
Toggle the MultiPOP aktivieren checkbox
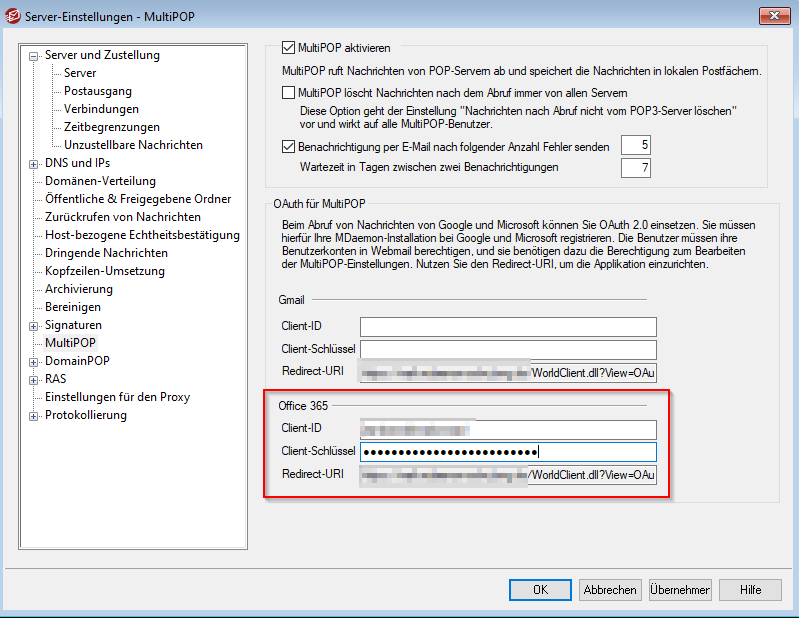point(290,47)
